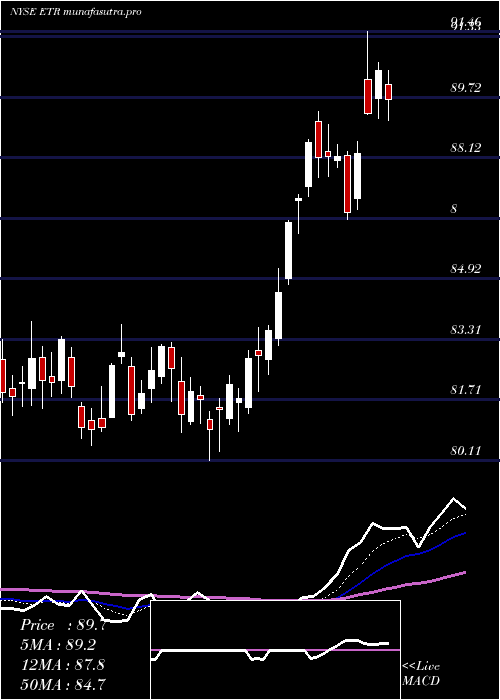The image size is (500, 700).
Task: Click the Price : 89.7 readout
Action: pos(63,625)
